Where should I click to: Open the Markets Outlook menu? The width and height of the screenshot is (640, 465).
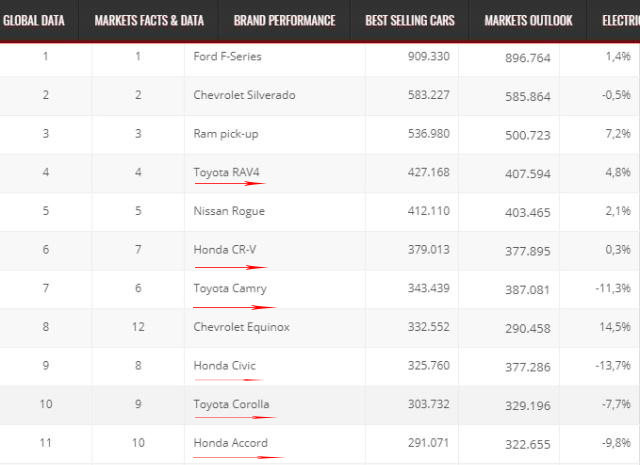coord(528,20)
